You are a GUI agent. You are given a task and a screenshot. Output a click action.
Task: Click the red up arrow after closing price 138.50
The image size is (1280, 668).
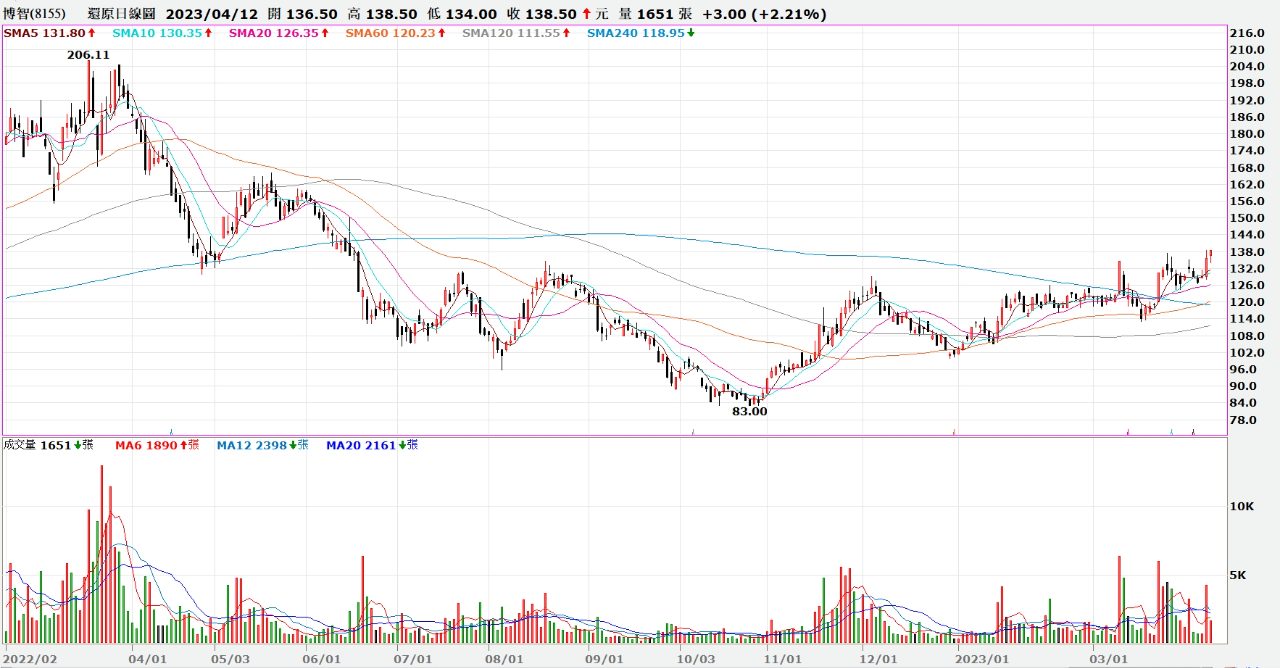[x=586, y=14]
